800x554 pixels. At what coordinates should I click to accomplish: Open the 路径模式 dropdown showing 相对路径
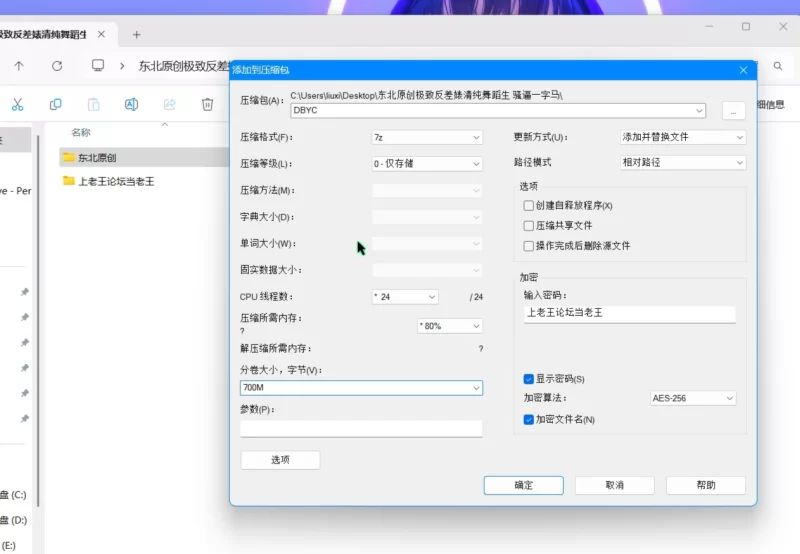[683, 162]
